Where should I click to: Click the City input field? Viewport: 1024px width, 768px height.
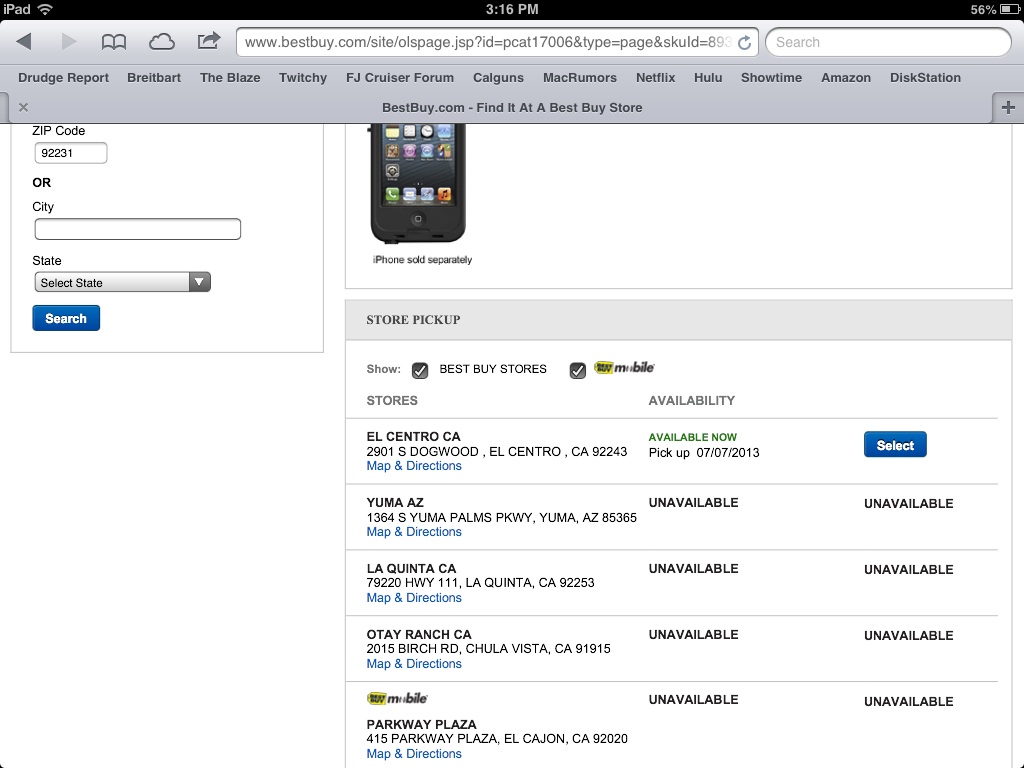click(138, 229)
